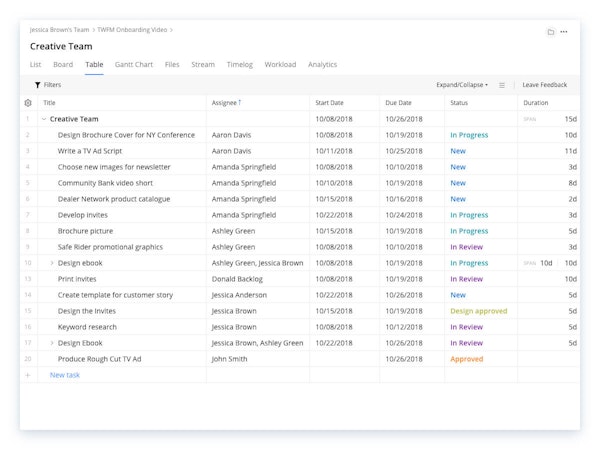Change Approved status of Produce Rough Cut TV Ad
The height and width of the screenshot is (450, 600).
click(x=467, y=359)
